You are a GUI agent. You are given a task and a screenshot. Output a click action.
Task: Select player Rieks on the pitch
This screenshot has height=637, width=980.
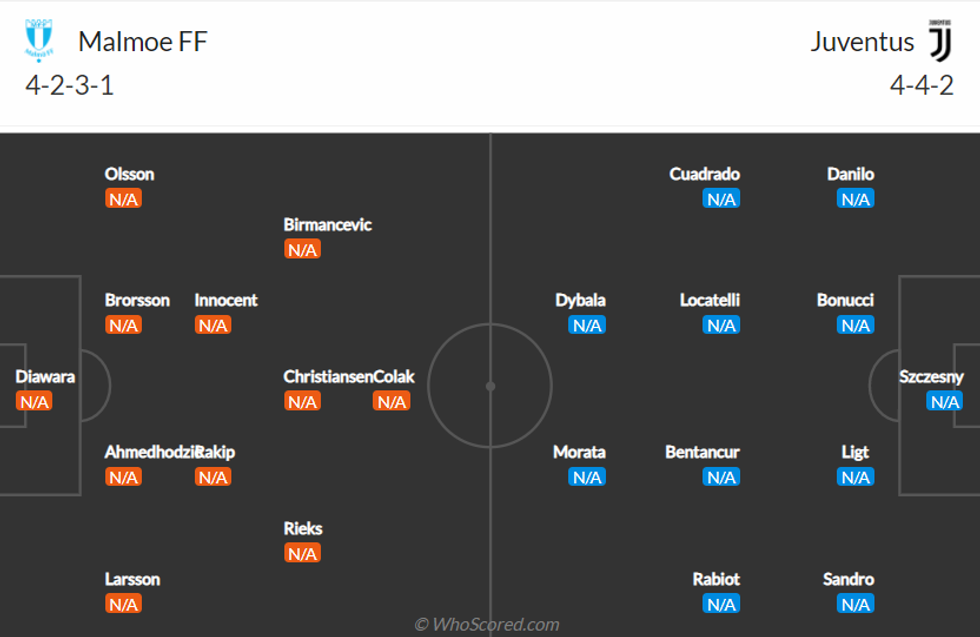[x=303, y=528]
